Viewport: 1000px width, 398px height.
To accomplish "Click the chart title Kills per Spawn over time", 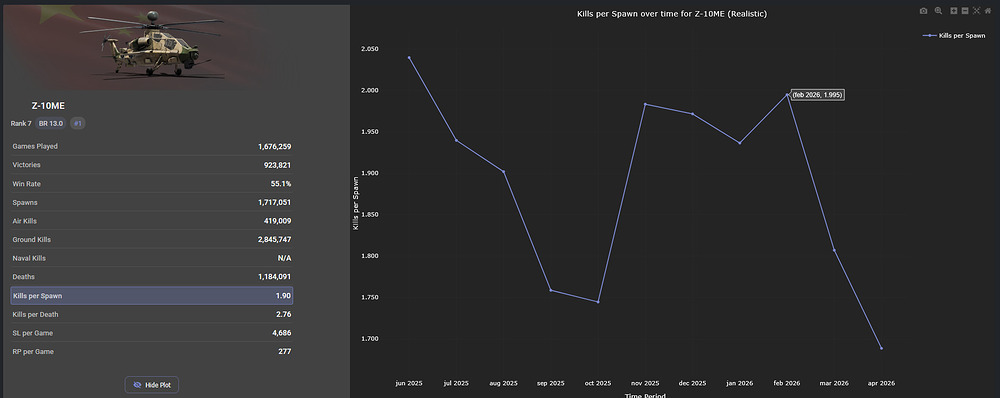I will coord(672,13).
